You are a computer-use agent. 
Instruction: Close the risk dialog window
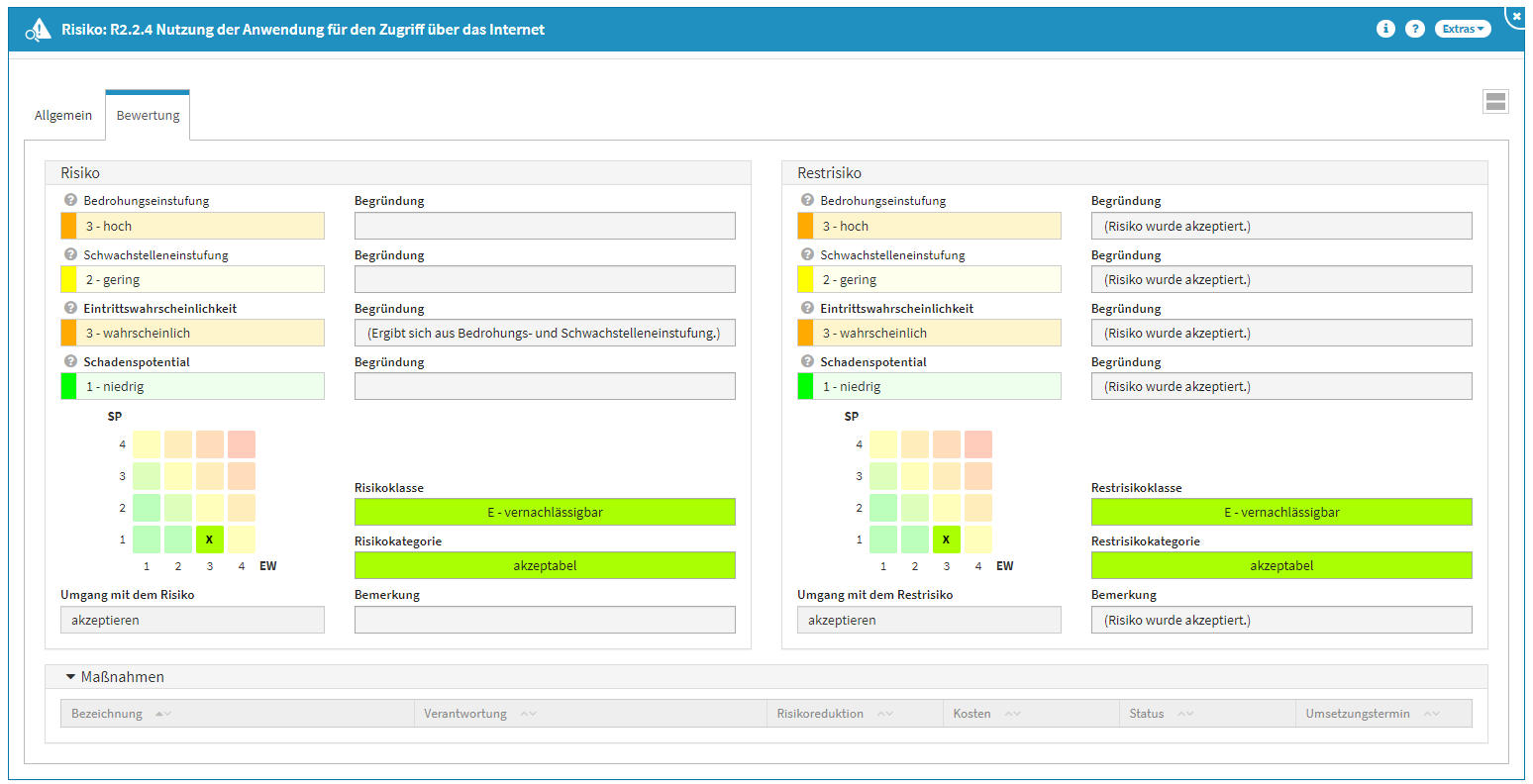(x=1516, y=16)
